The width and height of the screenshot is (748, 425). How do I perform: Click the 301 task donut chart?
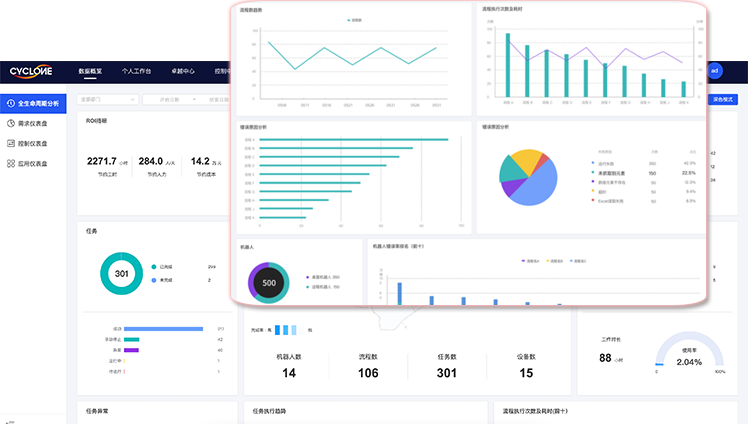click(x=121, y=273)
